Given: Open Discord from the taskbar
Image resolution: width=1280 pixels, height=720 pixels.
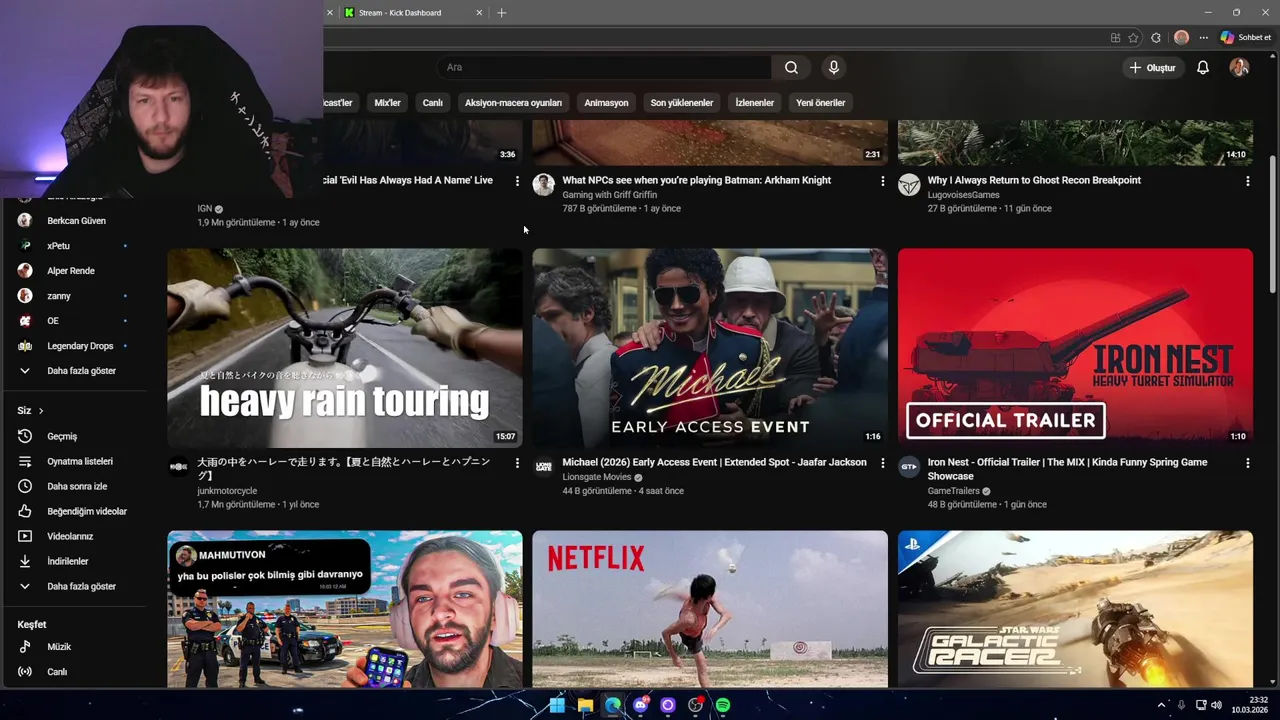Looking at the screenshot, I should coord(641,705).
